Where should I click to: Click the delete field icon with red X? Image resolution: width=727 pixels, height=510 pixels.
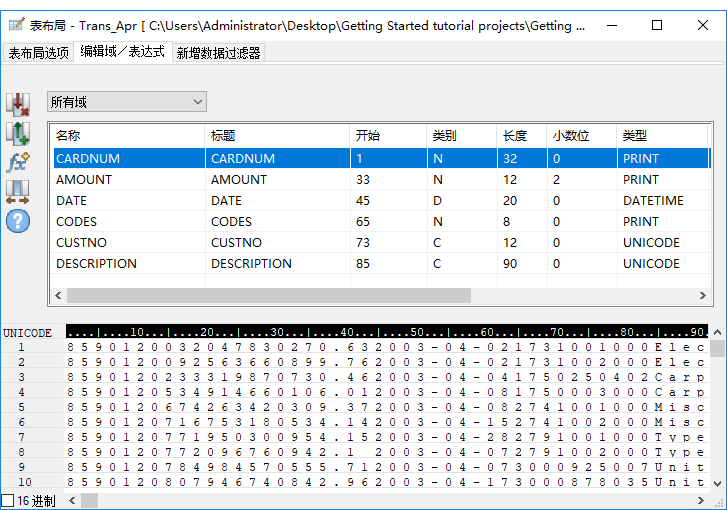coord(18,103)
